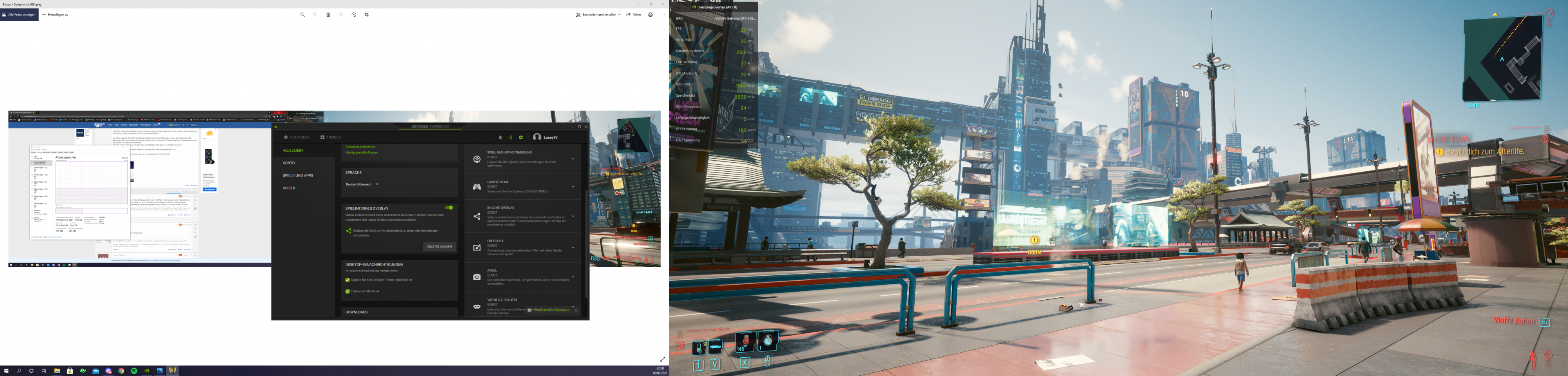Viewport: 1568px width, 376px height.
Task: Open Spotify from the taskbar
Action: [x=134, y=371]
